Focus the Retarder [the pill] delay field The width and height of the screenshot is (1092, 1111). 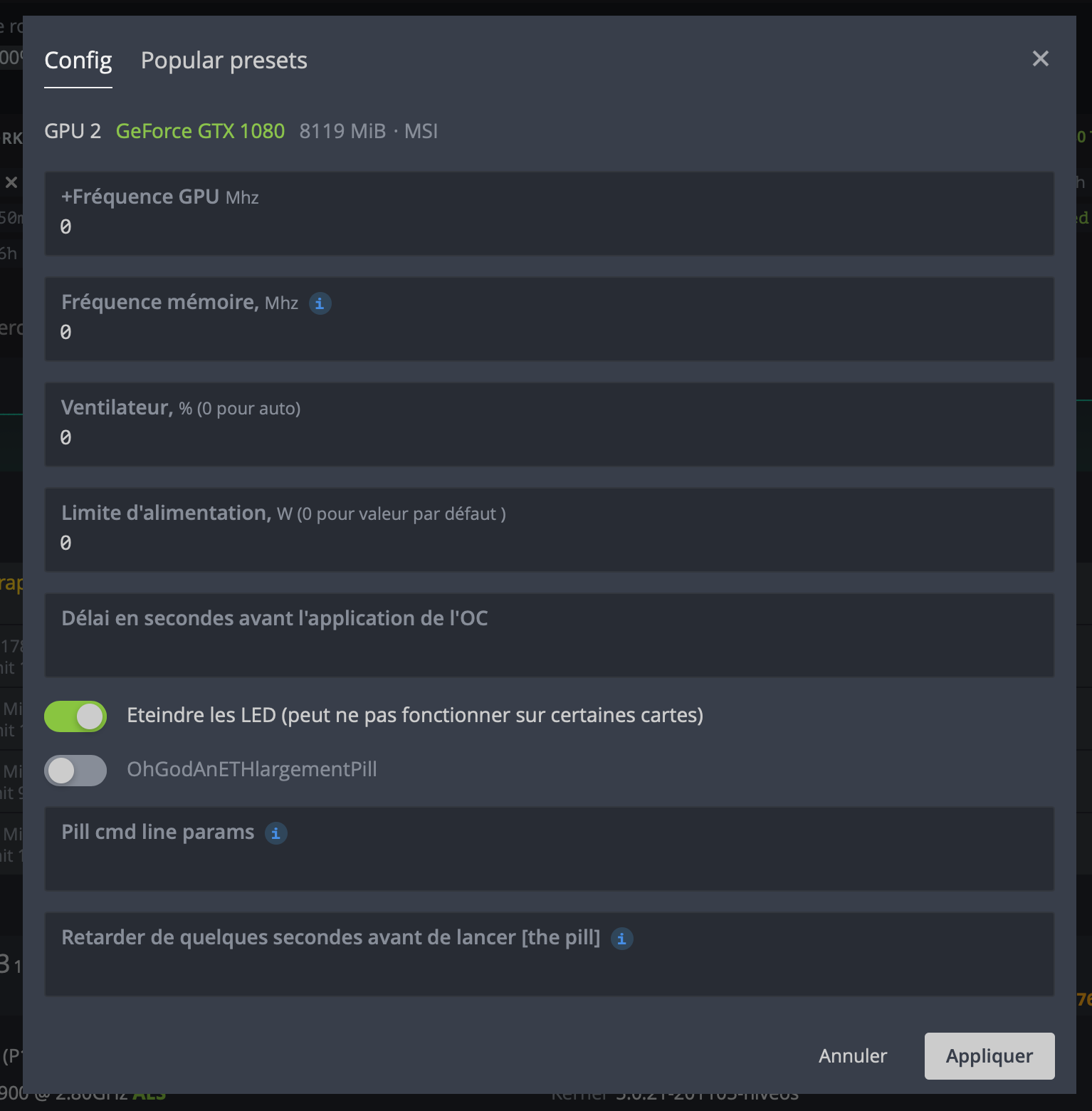point(548,967)
